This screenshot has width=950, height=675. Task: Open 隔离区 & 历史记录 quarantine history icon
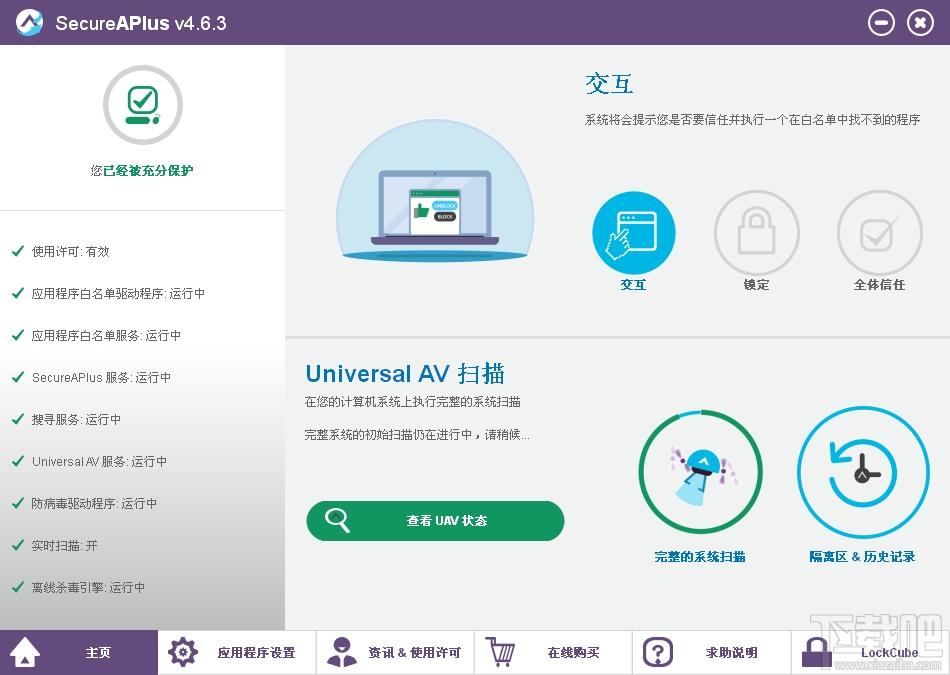pos(863,473)
